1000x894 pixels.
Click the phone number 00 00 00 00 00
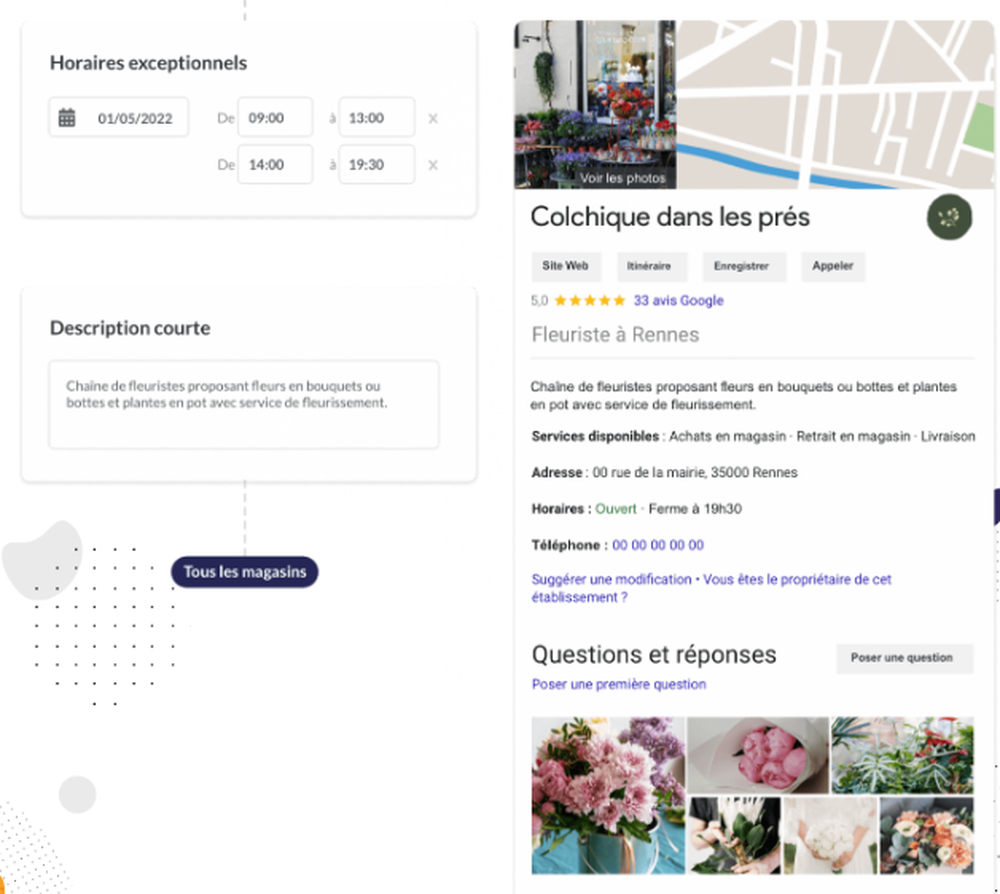(x=658, y=545)
